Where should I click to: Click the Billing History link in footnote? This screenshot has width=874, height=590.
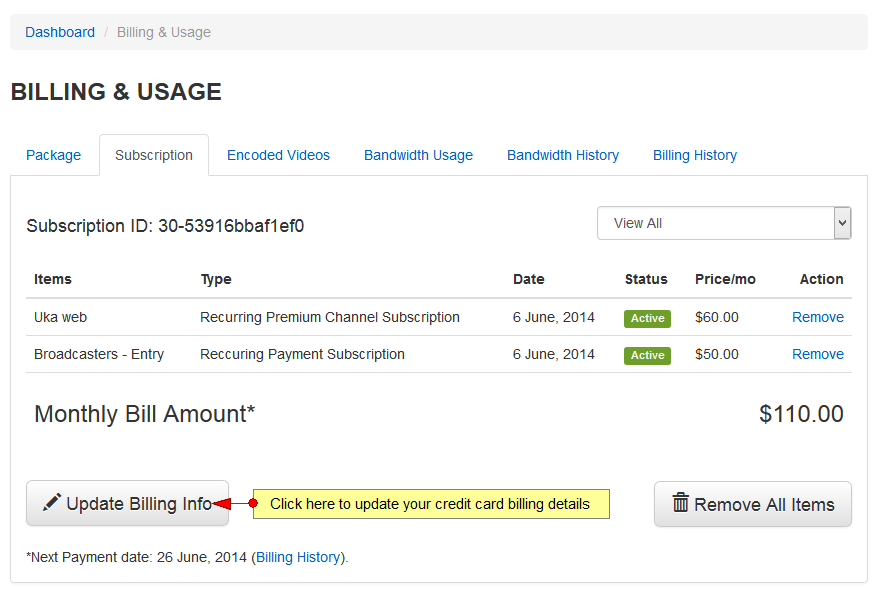[x=298, y=557]
